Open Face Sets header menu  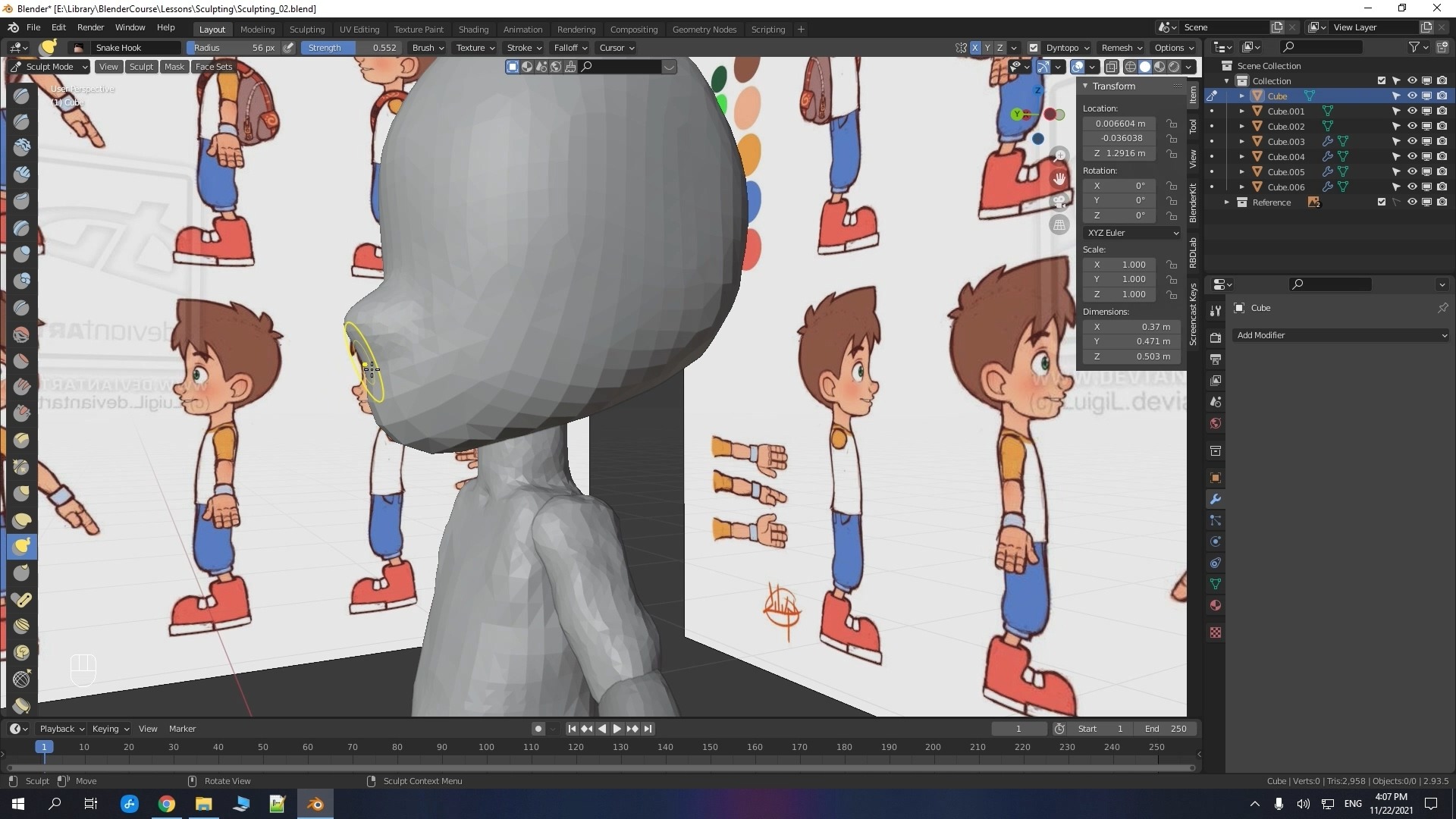[213, 67]
